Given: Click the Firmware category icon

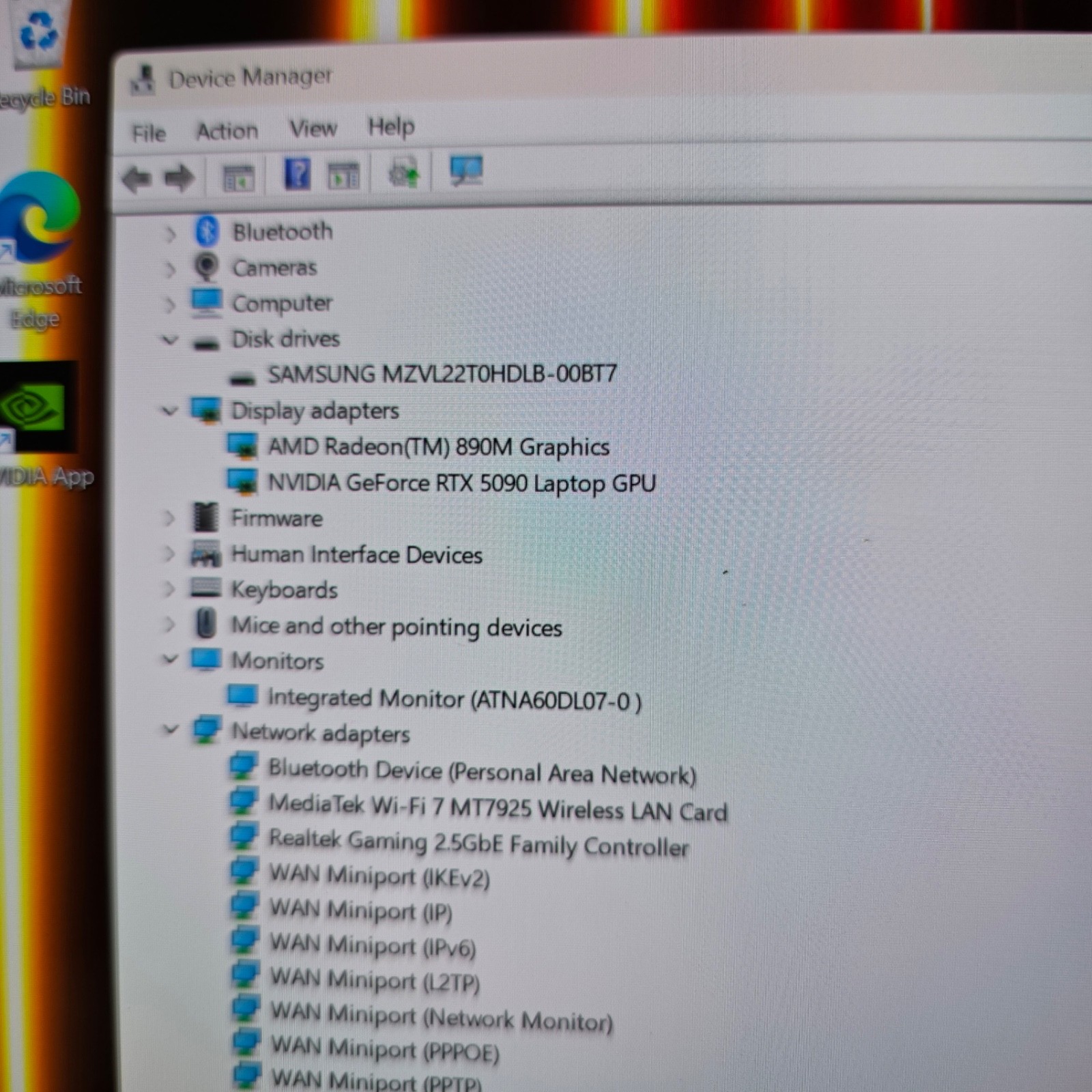Looking at the screenshot, I should (205, 517).
